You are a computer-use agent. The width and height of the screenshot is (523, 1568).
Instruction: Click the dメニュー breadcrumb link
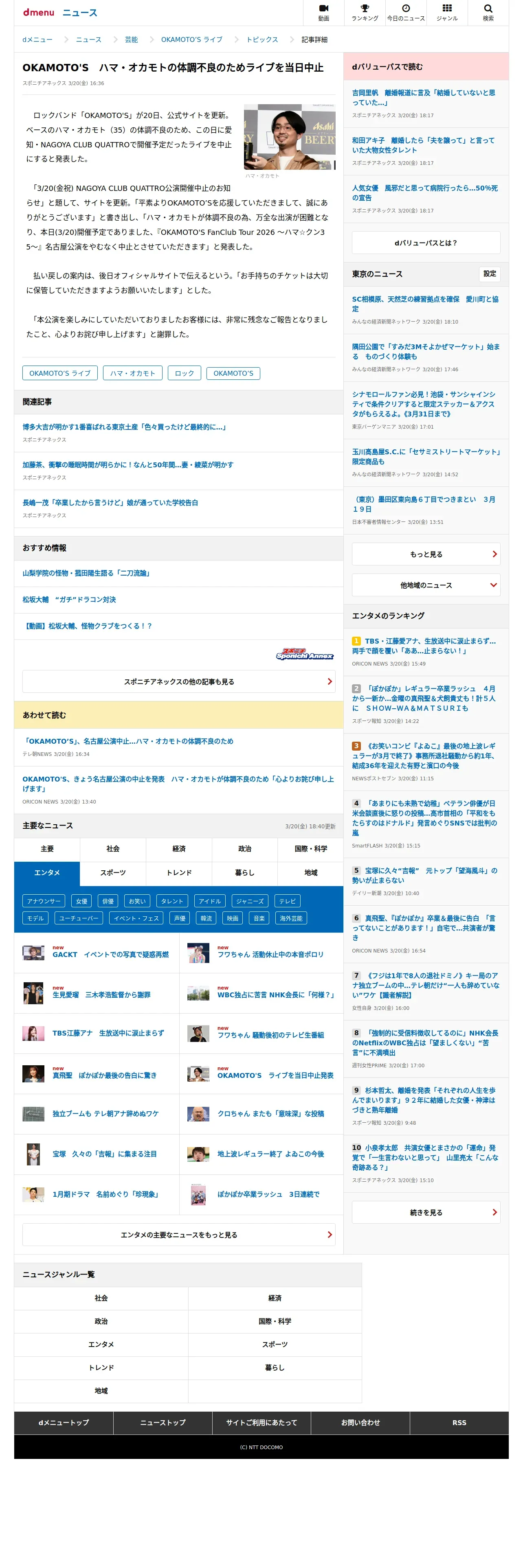[38, 39]
